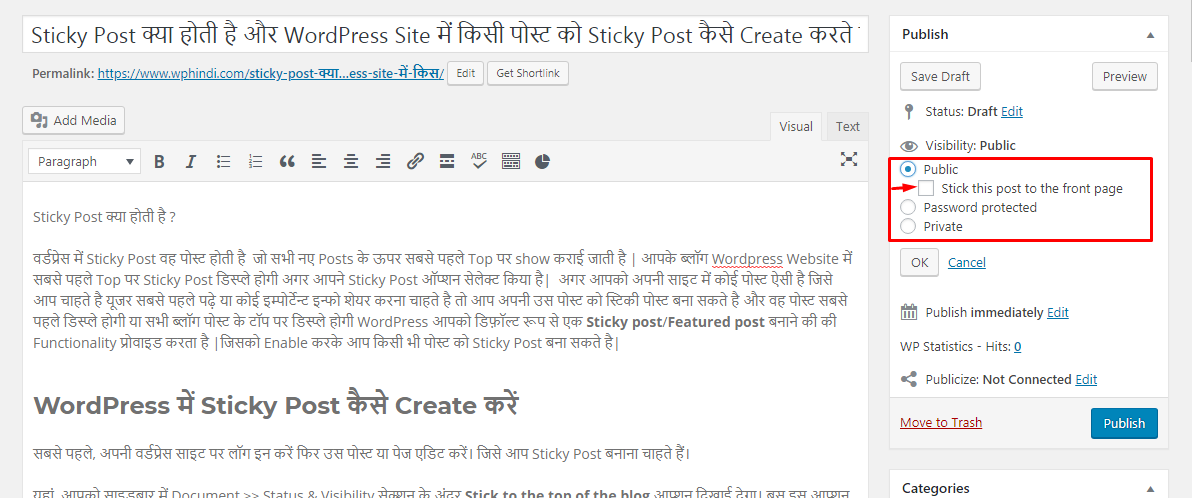This screenshot has width=1192, height=498.
Task: Switch to the Text editor tab
Action: pyautogui.click(x=847, y=126)
